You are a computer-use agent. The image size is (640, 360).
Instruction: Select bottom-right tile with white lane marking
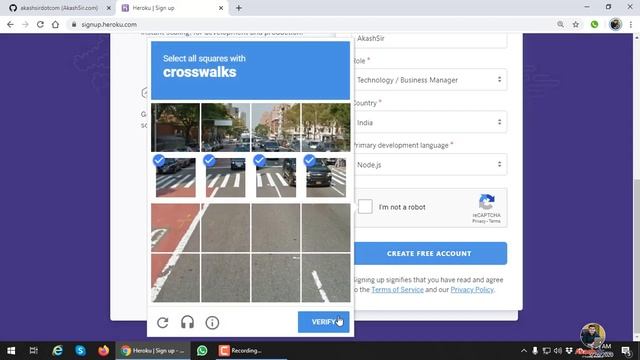(326, 278)
